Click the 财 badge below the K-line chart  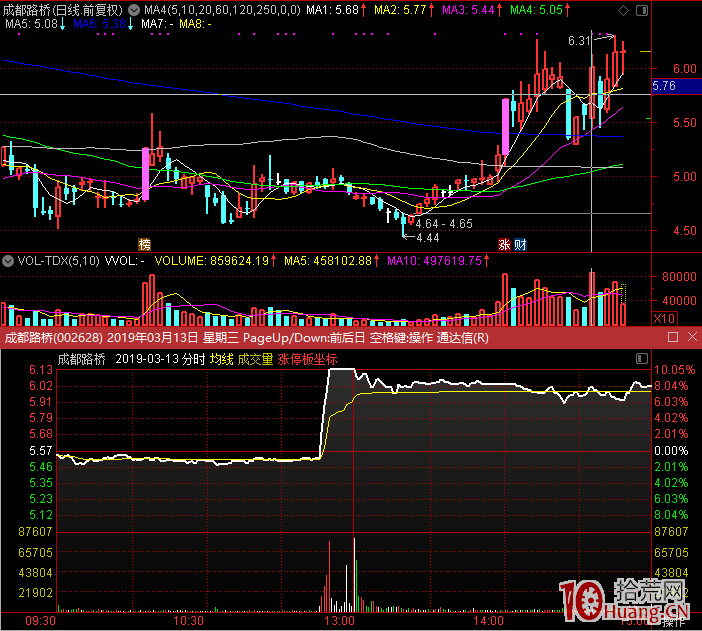click(520, 245)
